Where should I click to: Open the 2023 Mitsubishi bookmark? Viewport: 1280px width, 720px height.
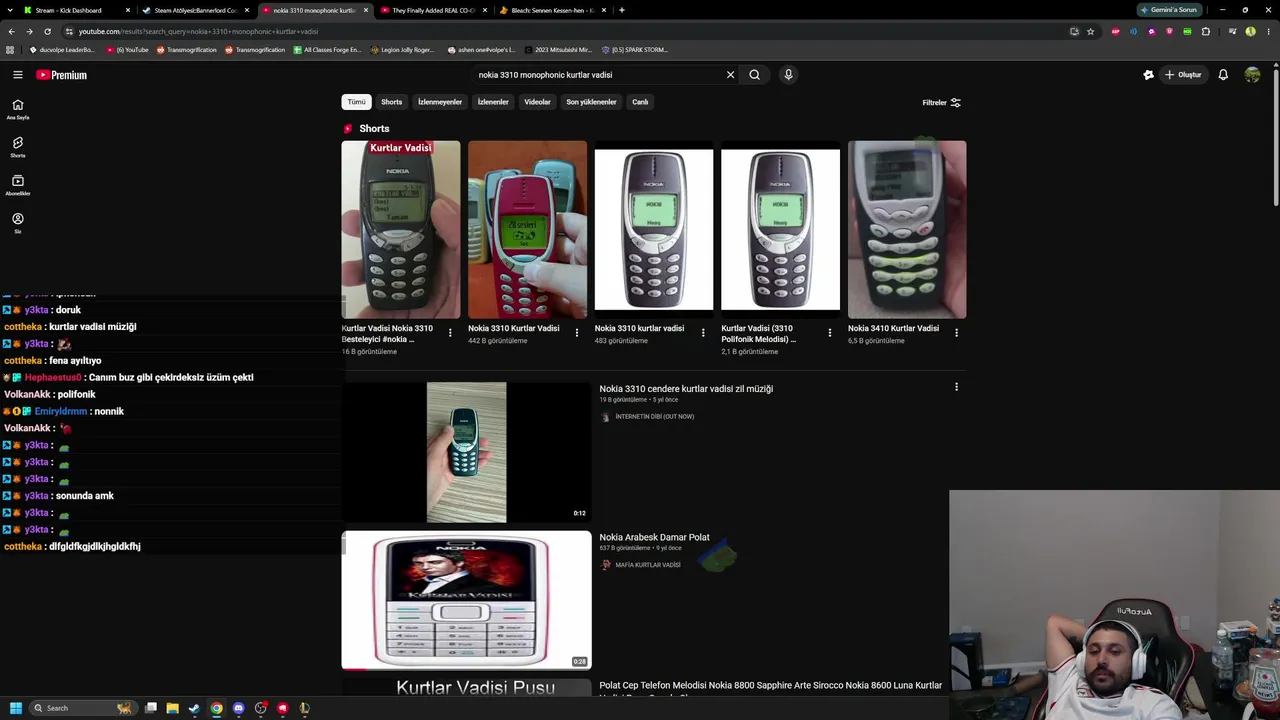[x=558, y=50]
